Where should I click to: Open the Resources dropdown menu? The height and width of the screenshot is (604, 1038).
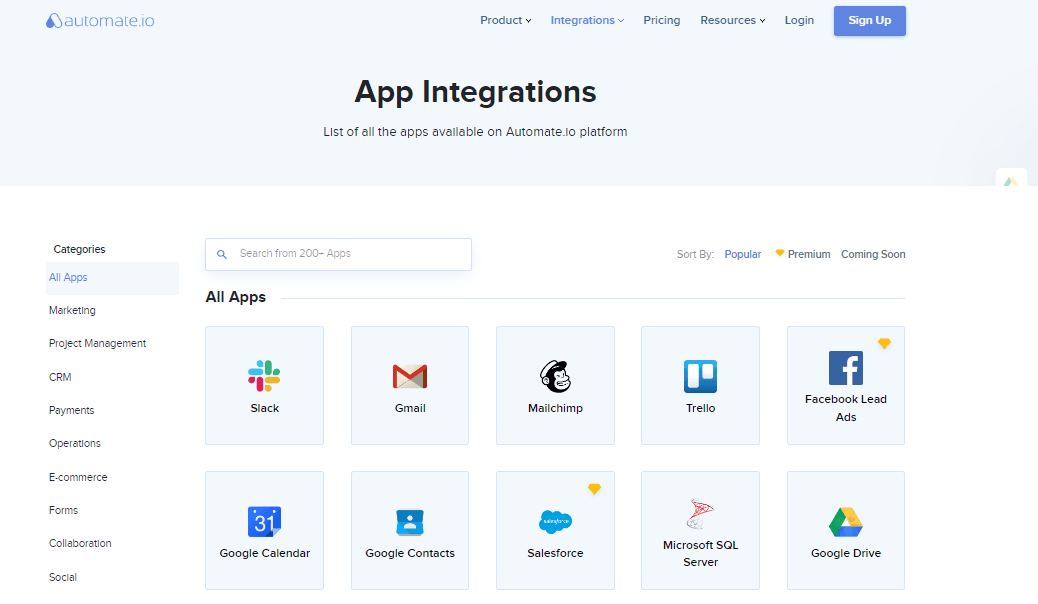(x=732, y=20)
